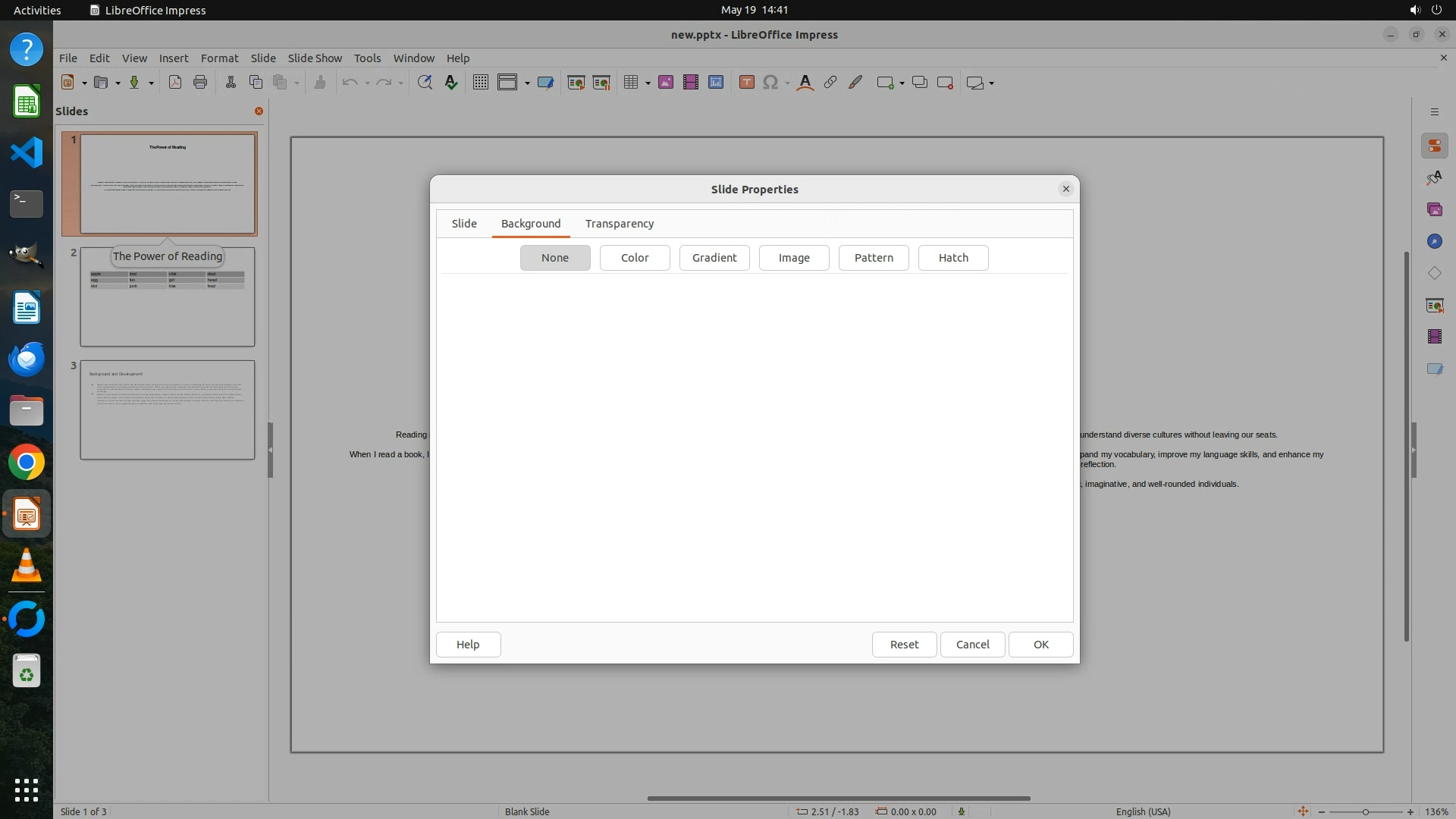Choose Gradient background fill option

tap(714, 258)
